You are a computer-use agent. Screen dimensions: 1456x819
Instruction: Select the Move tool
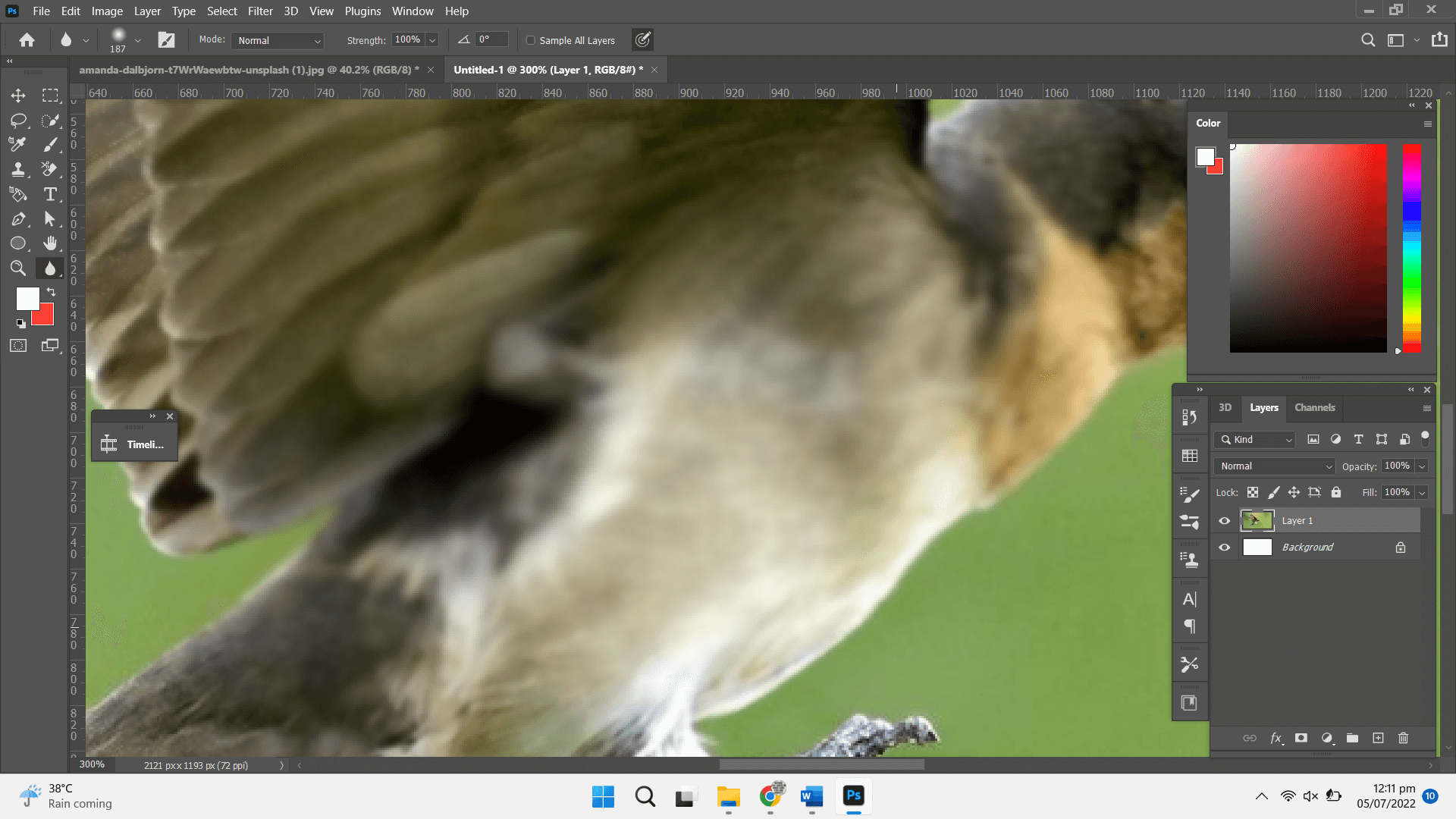(x=18, y=96)
